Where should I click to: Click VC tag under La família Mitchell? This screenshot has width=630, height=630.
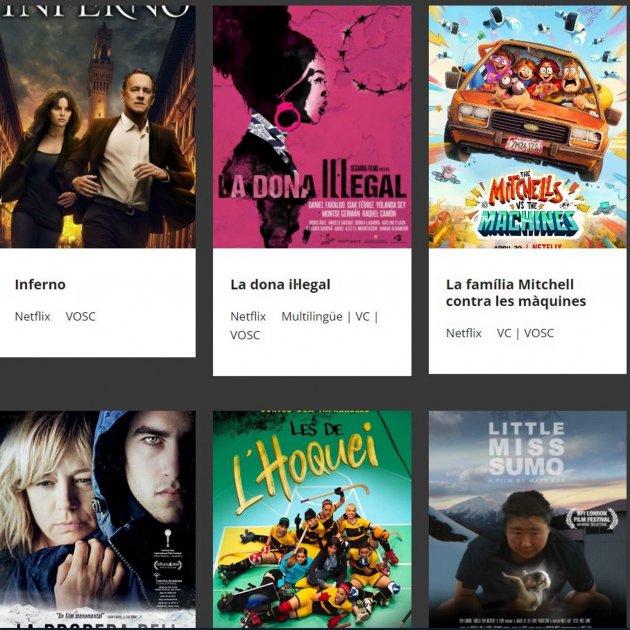click(x=504, y=333)
